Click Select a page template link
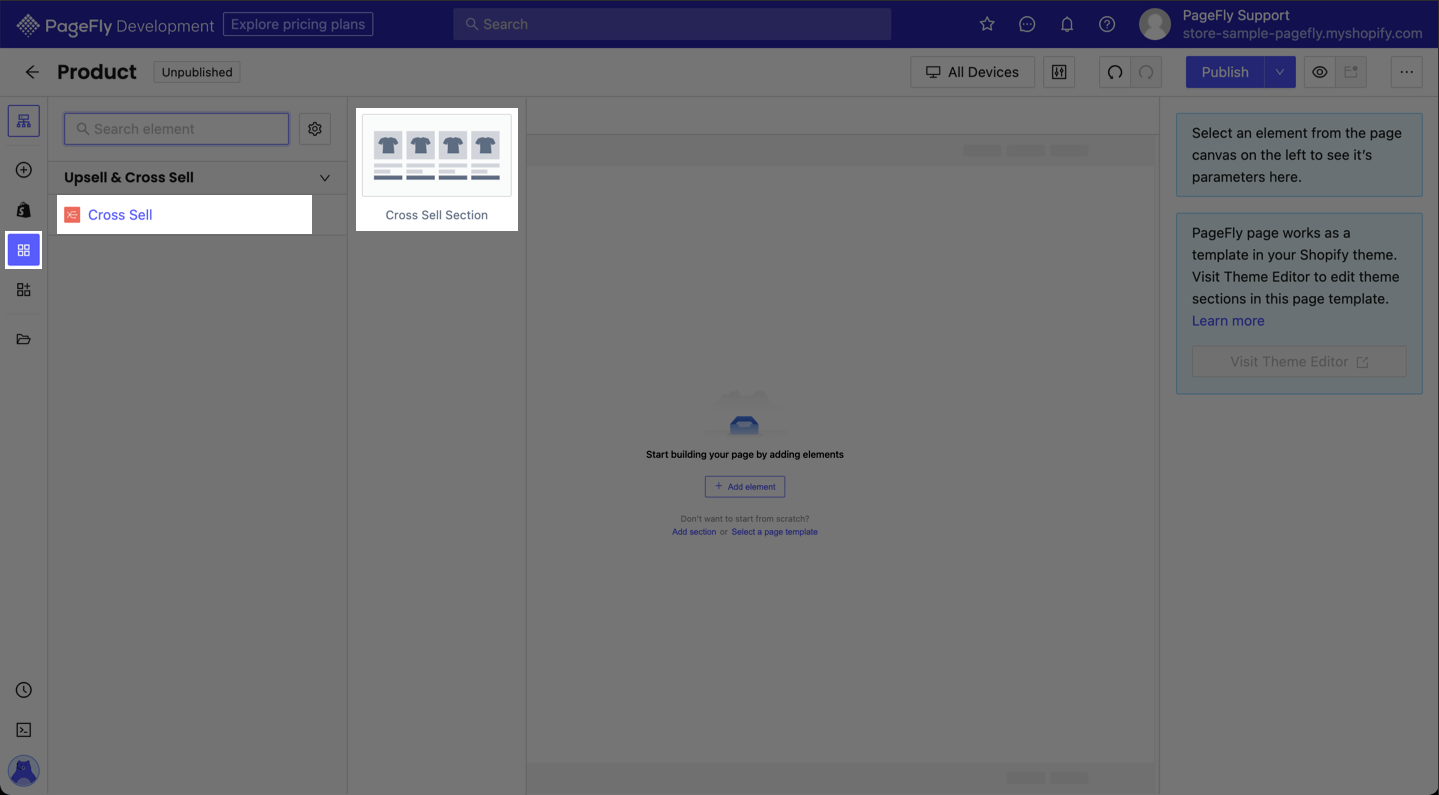The image size is (1439, 795). (x=775, y=532)
